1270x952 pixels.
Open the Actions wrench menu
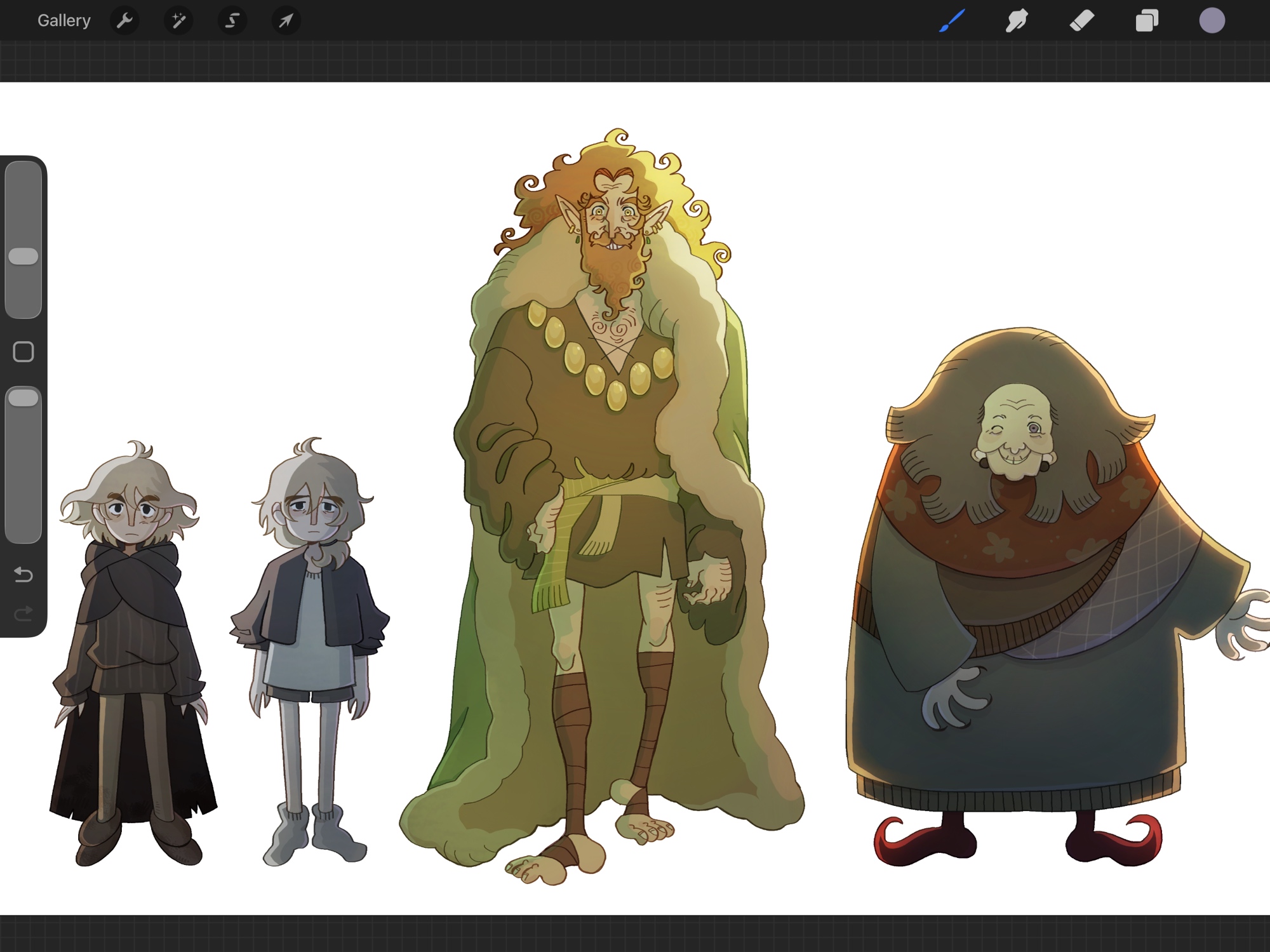124,21
